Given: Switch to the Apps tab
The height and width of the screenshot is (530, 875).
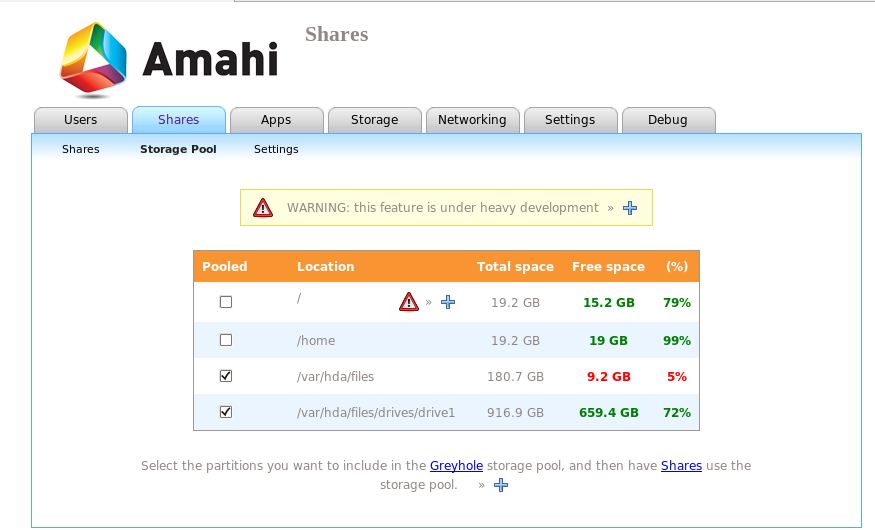Looking at the screenshot, I should click(276, 120).
